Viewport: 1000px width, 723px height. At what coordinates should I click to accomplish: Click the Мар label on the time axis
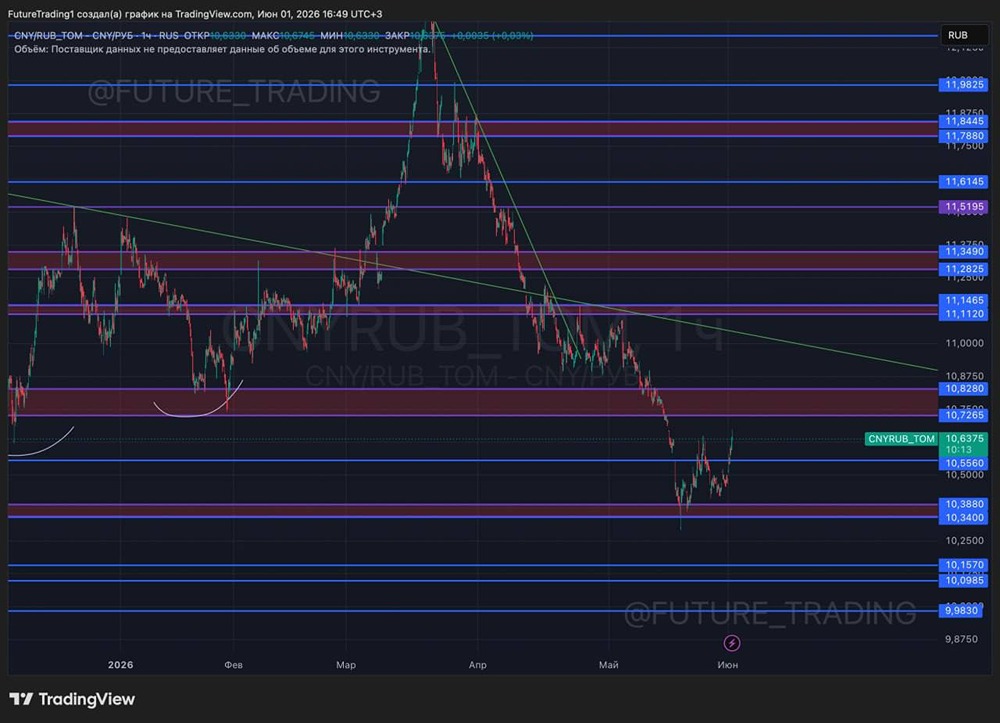click(x=346, y=664)
